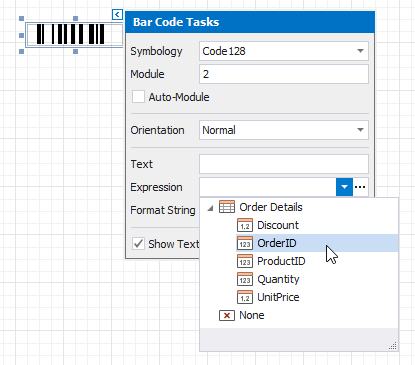Select the Discount field
The image size is (415, 365).
pos(278,225)
